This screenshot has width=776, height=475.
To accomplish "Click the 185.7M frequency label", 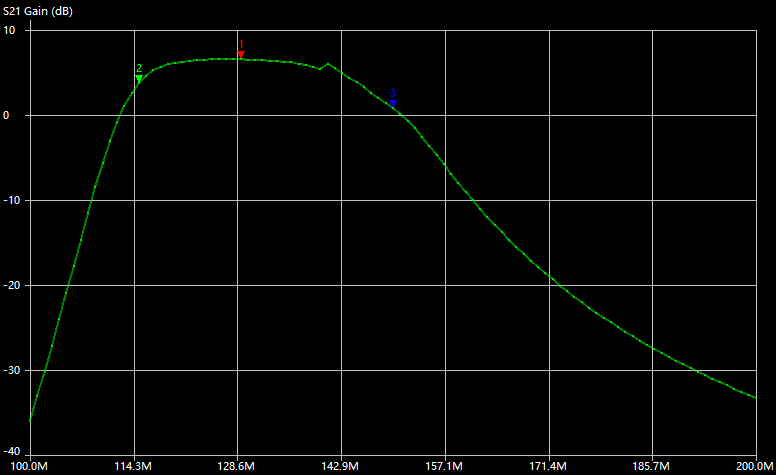I will pos(652,466).
